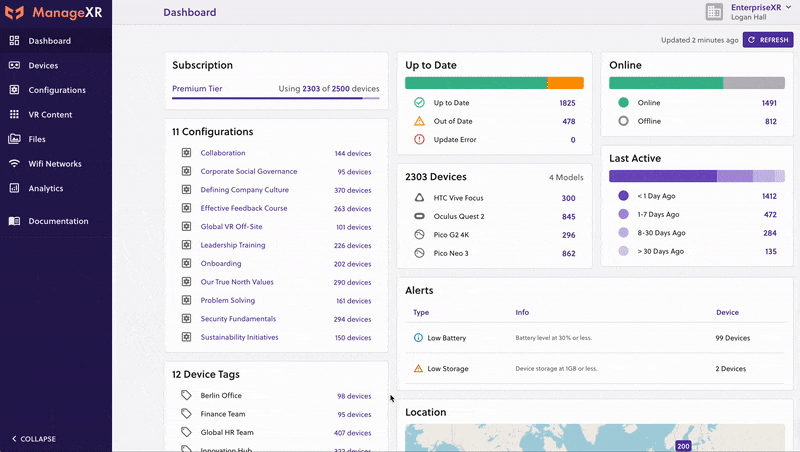The height and width of the screenshot is (452, 800).
Task: Click the Device column header in Alerts
Action: coord(728,312)
